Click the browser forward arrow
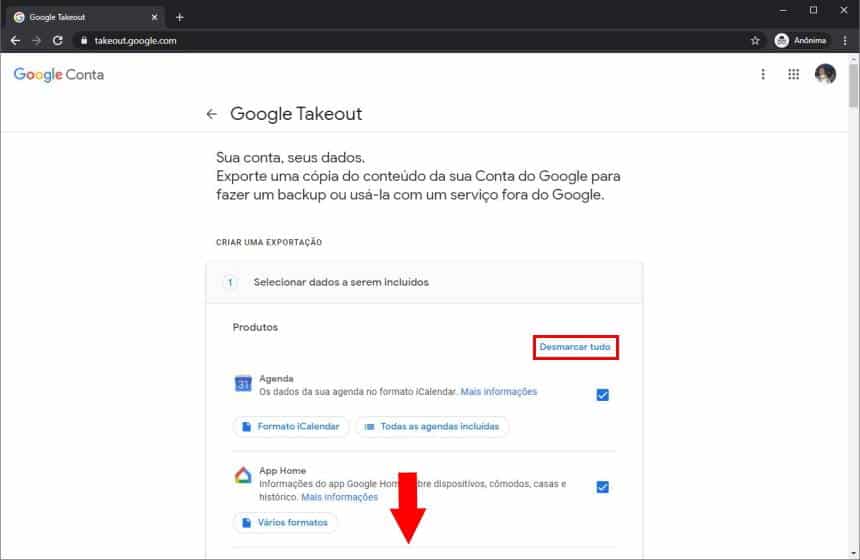The image size is (860, 560). point(36,41)
